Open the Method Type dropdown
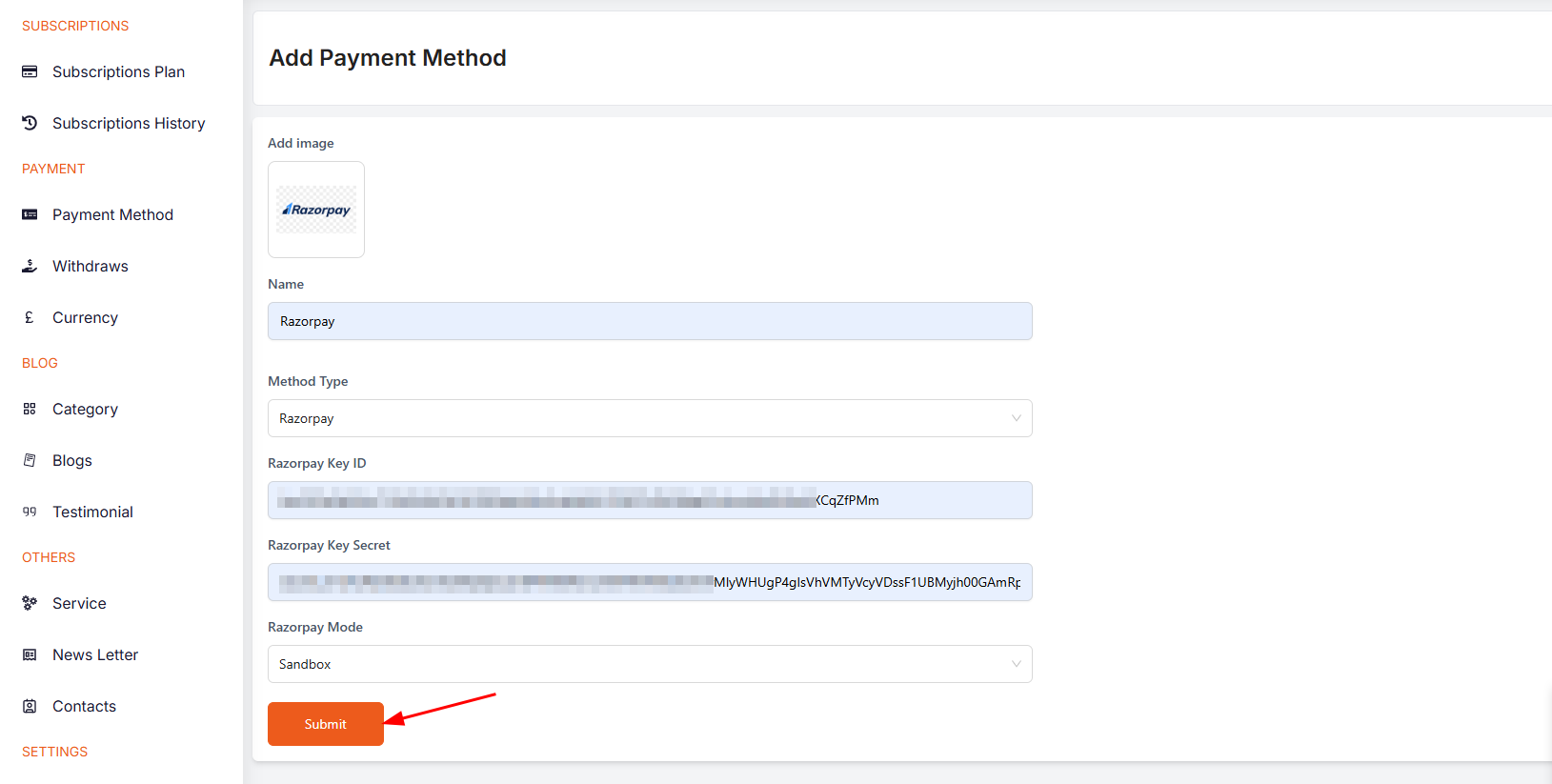This screenshot has width=1552, height=784. tap(648, 418)
